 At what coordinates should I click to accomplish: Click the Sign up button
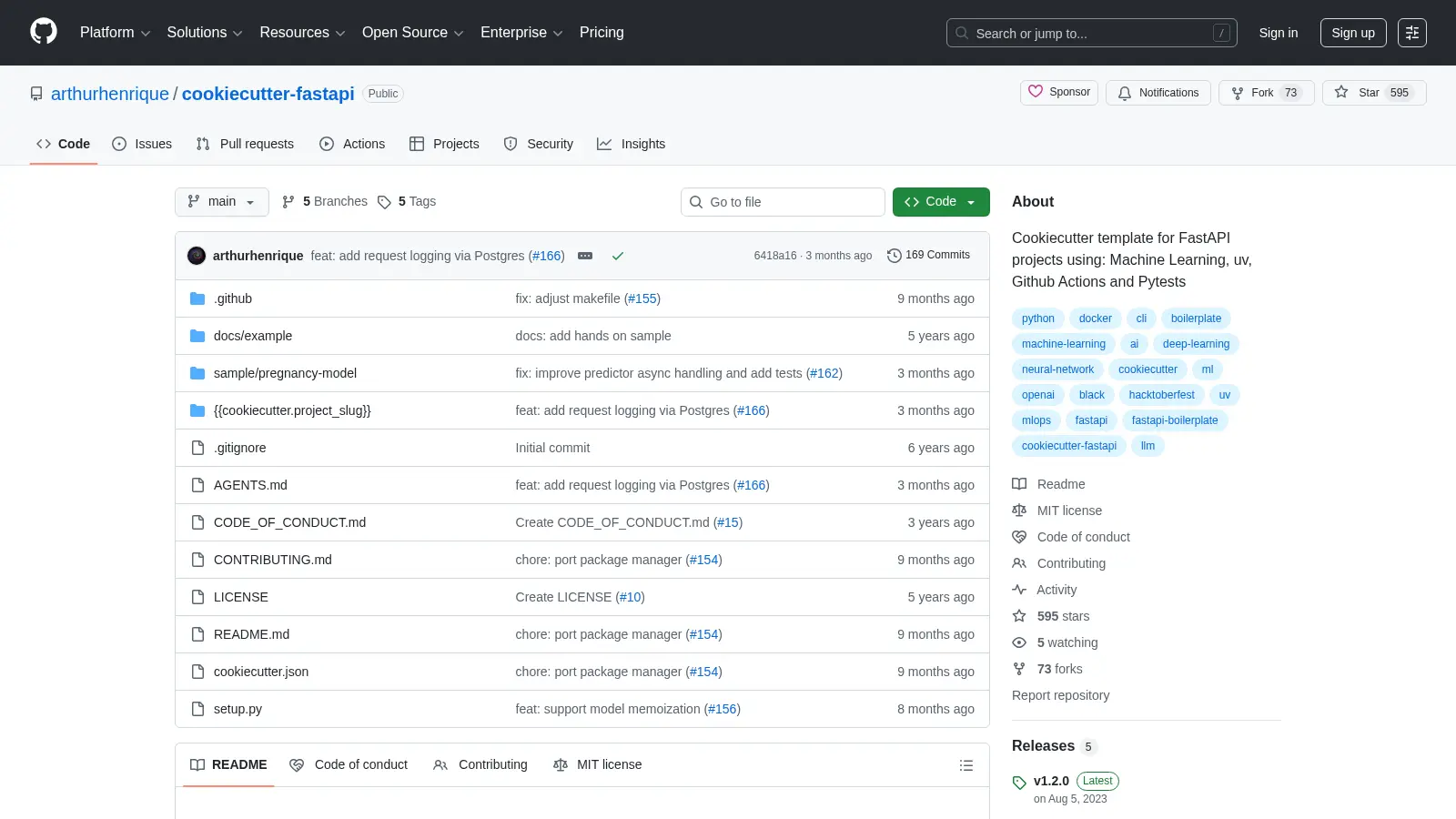coord(1353,33)
